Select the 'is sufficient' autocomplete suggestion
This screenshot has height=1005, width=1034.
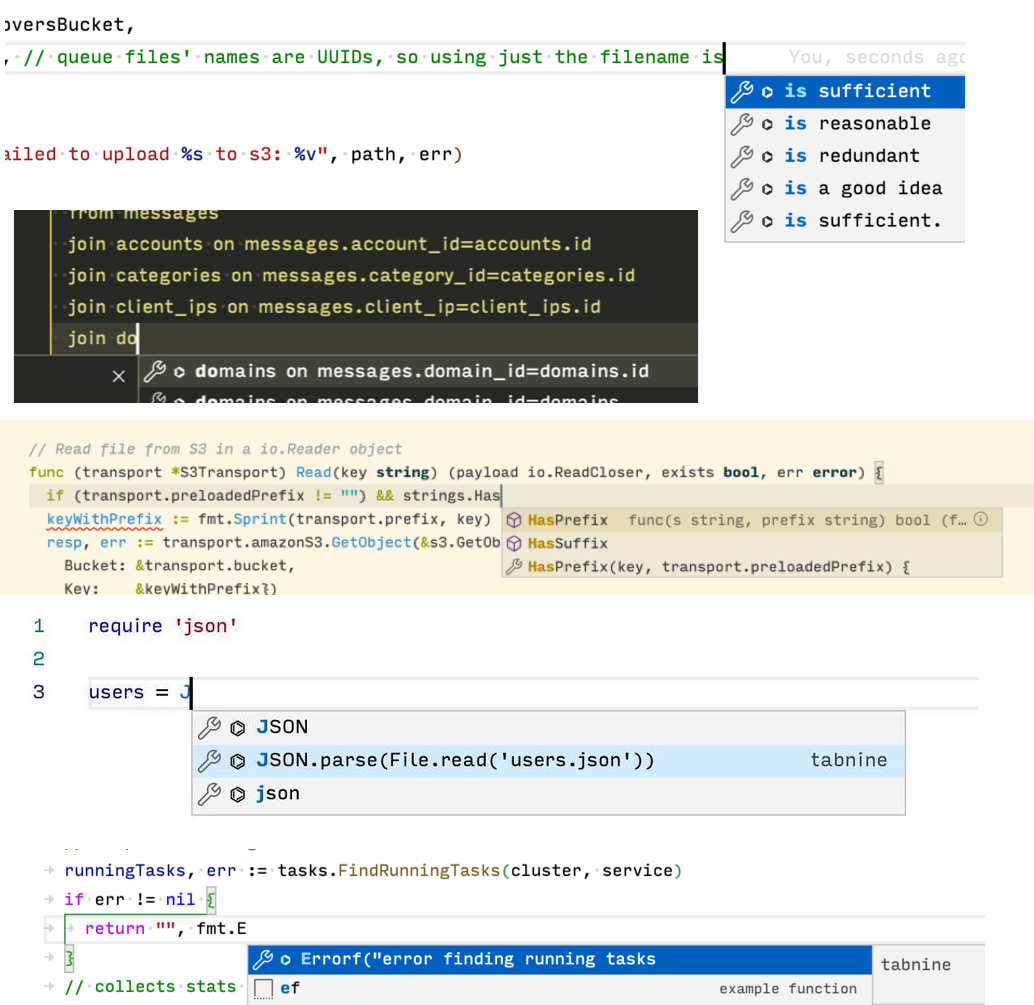[845, 92]
